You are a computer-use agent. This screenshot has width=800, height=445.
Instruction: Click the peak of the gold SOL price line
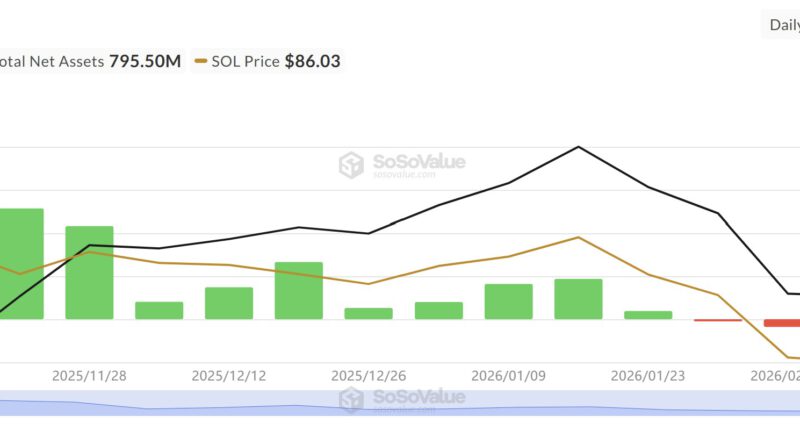[x=579, y=237]
